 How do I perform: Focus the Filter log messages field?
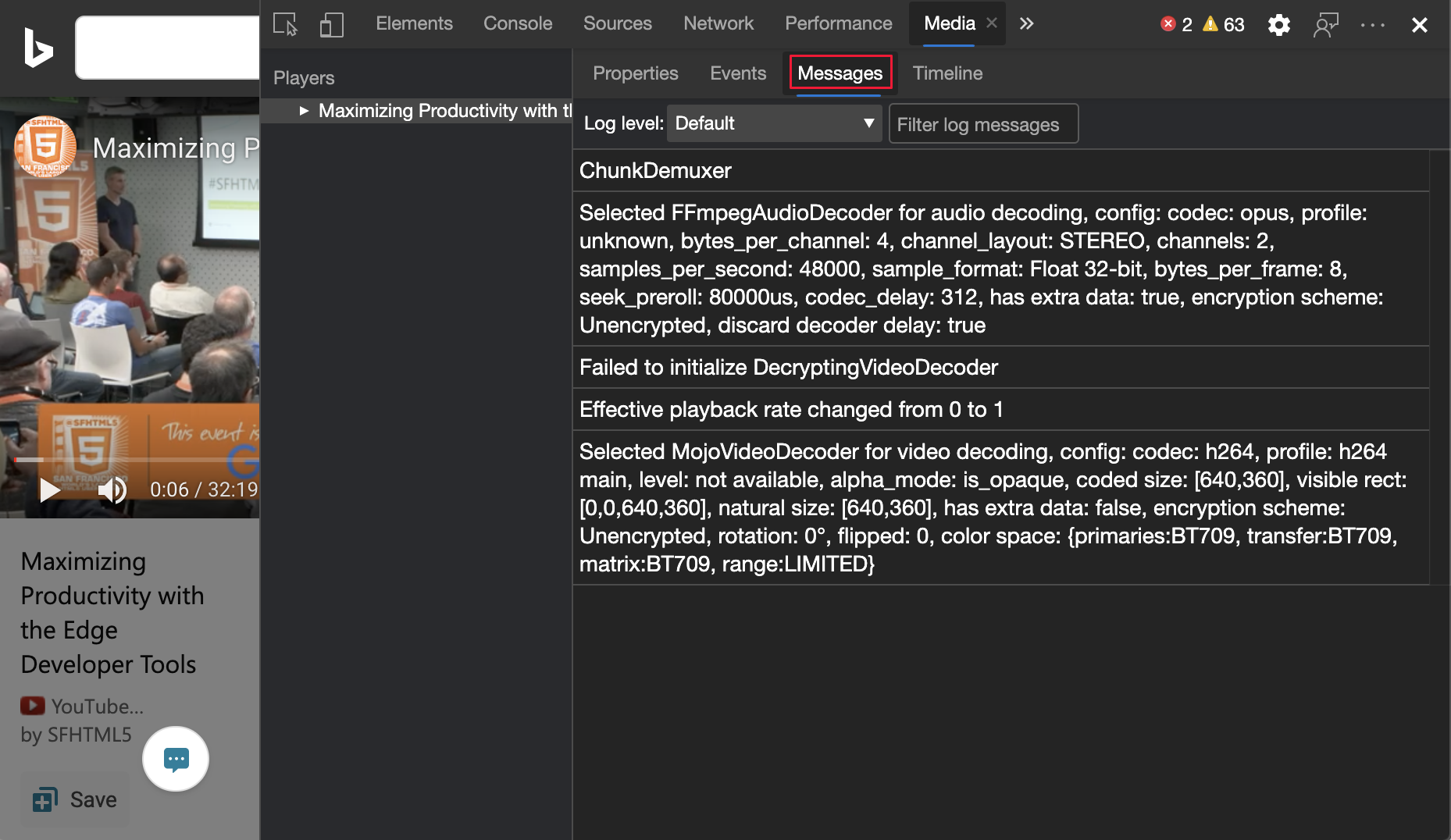coord(983,124)
